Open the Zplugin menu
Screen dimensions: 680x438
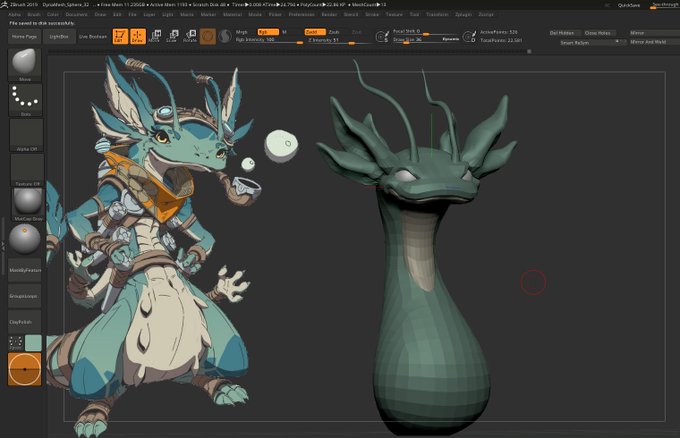click(x=463, y=15)
